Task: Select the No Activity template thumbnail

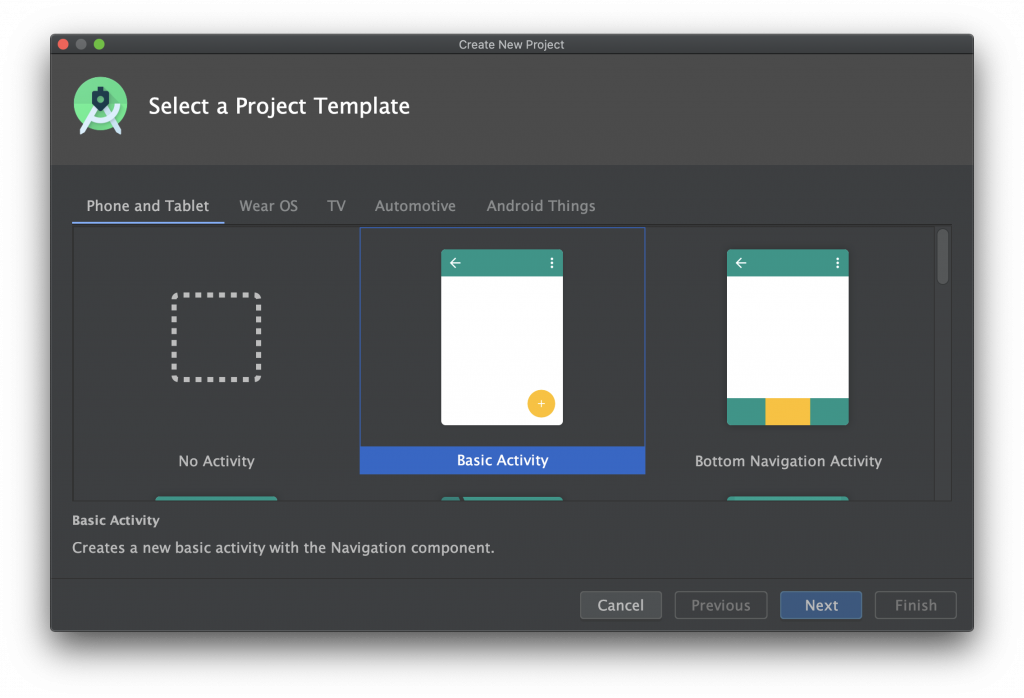Action: coord(216,337)
